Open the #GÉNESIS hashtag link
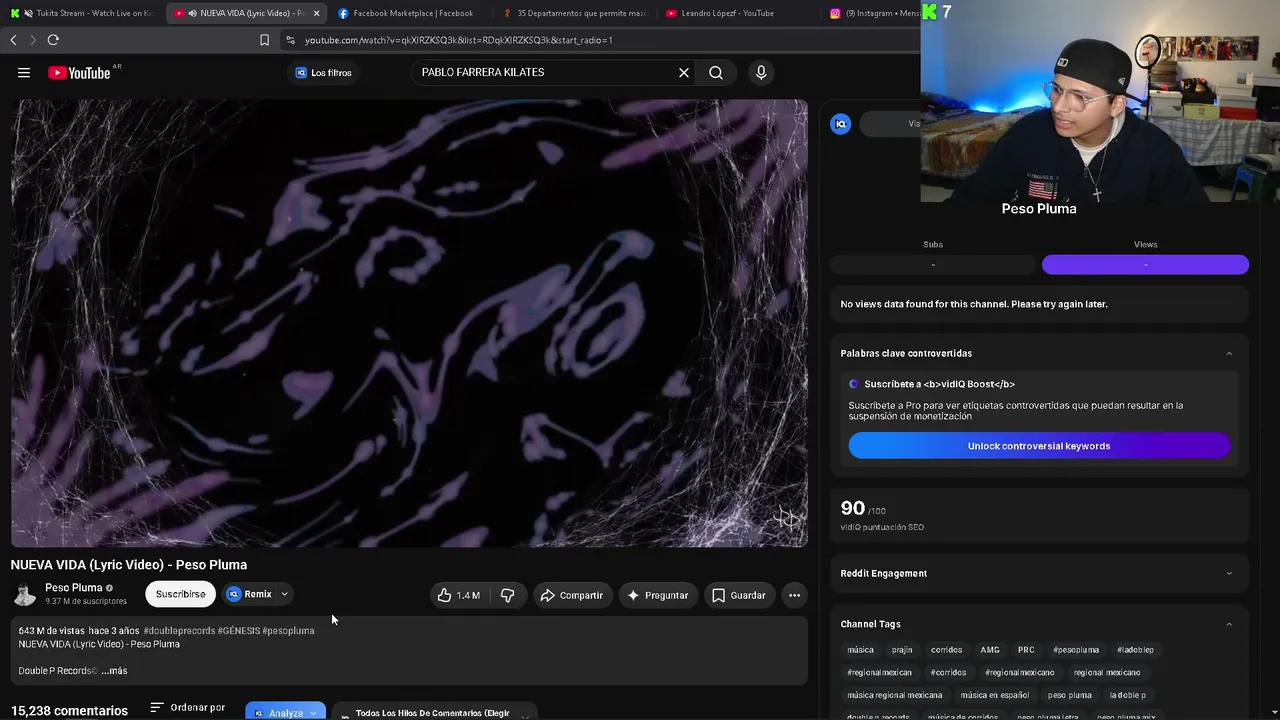Viewport: 1280px width, 720px height. pos(238,631)
